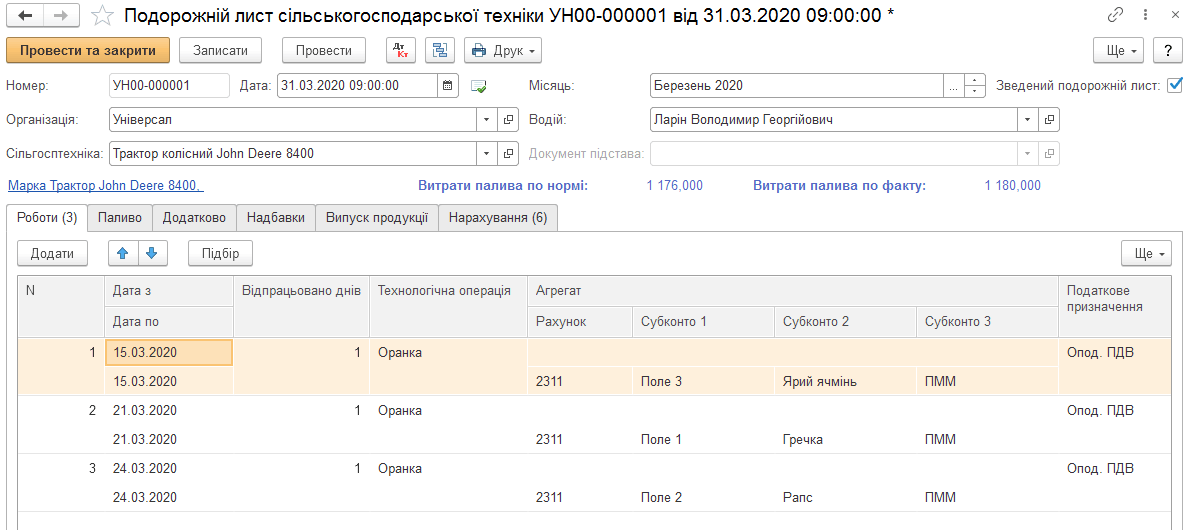Click Відпрацьовано днів column header
Image resolution: width=1194 pixels, height=530 pixels.
click(x=301, y=306)
